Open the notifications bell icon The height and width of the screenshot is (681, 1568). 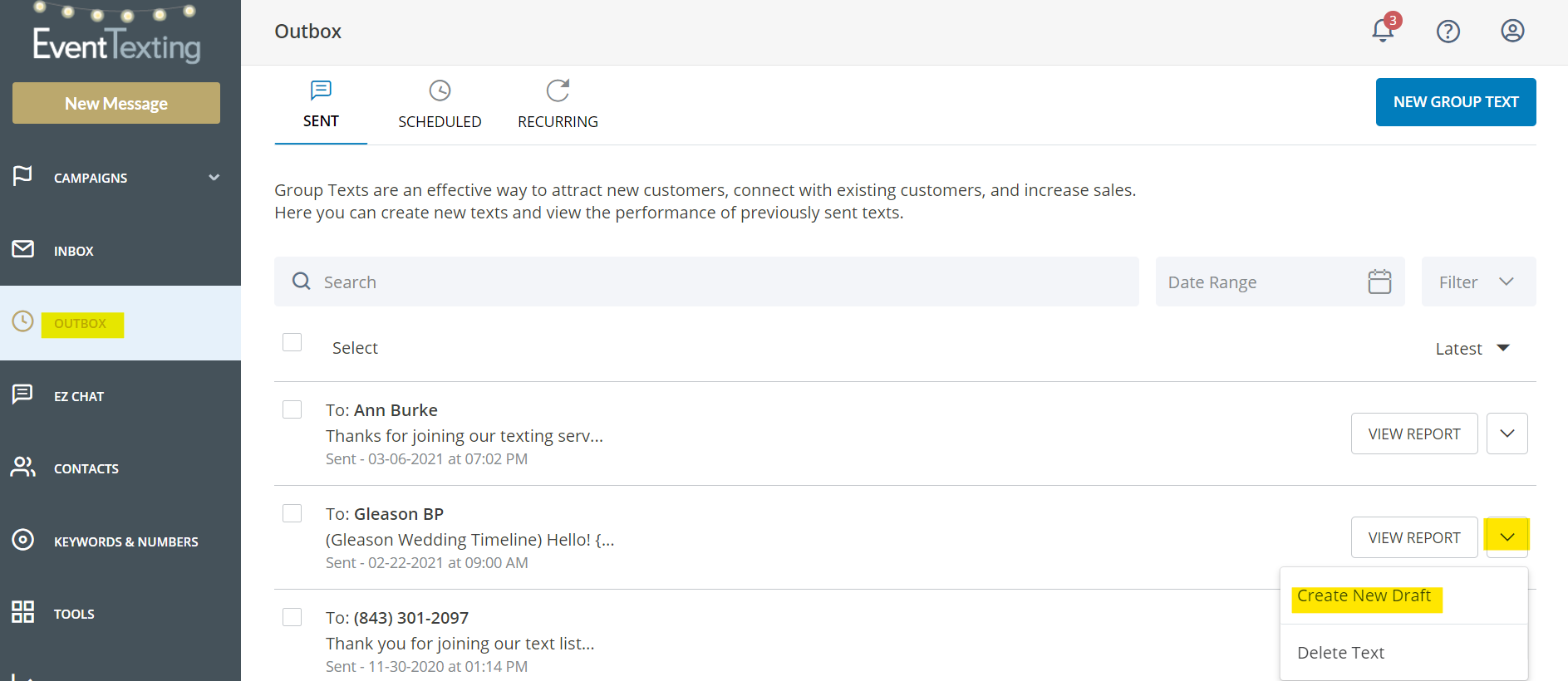(x=1383, y=31)
